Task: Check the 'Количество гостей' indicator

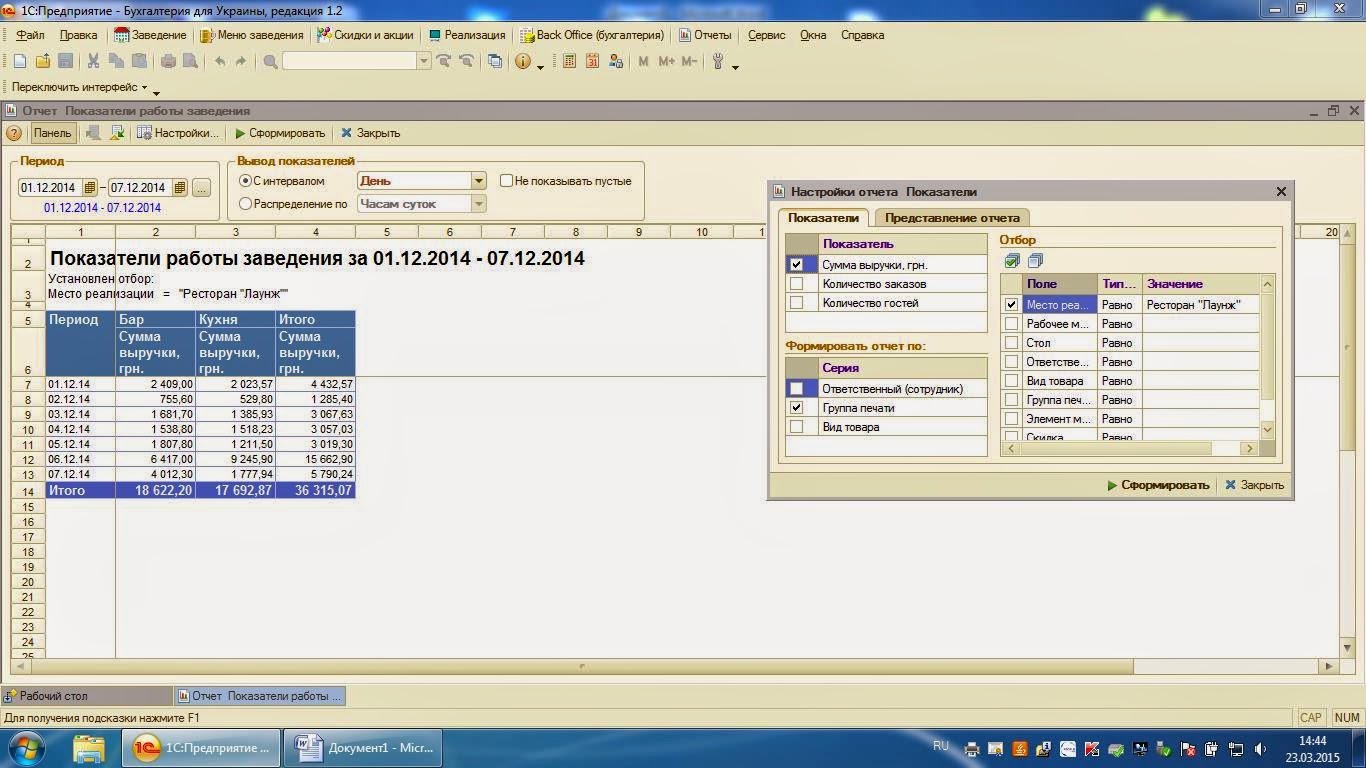Action: tap(796, 303)
